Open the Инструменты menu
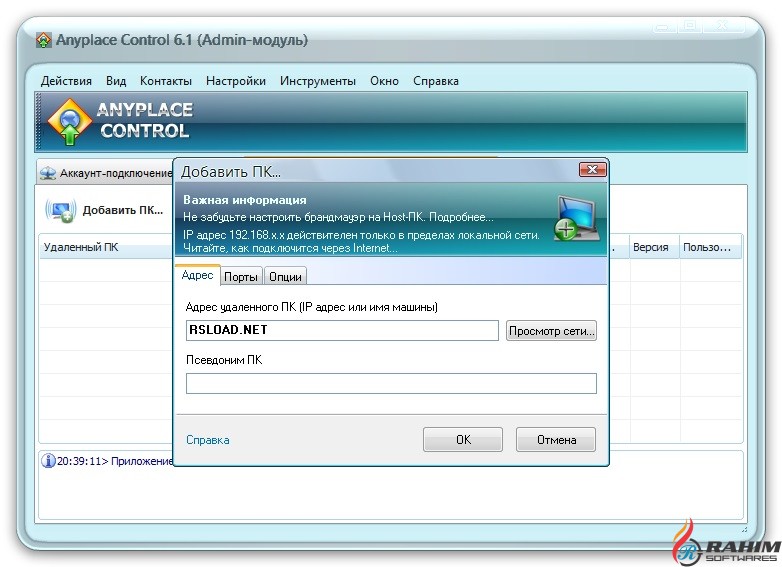Screen dimensions: 782x567 pyautogui.click(x=318, y=81)
